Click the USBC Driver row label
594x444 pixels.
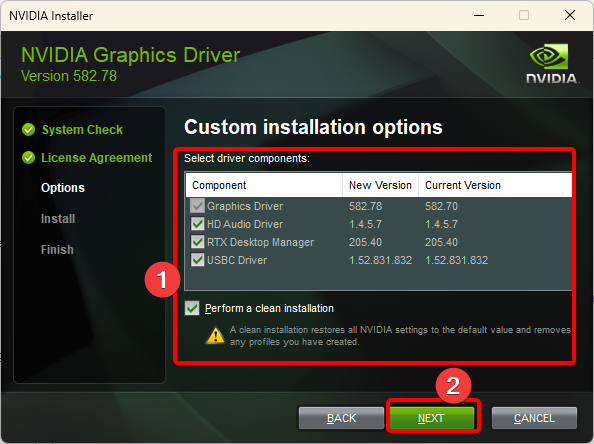[x=237, y=260]
